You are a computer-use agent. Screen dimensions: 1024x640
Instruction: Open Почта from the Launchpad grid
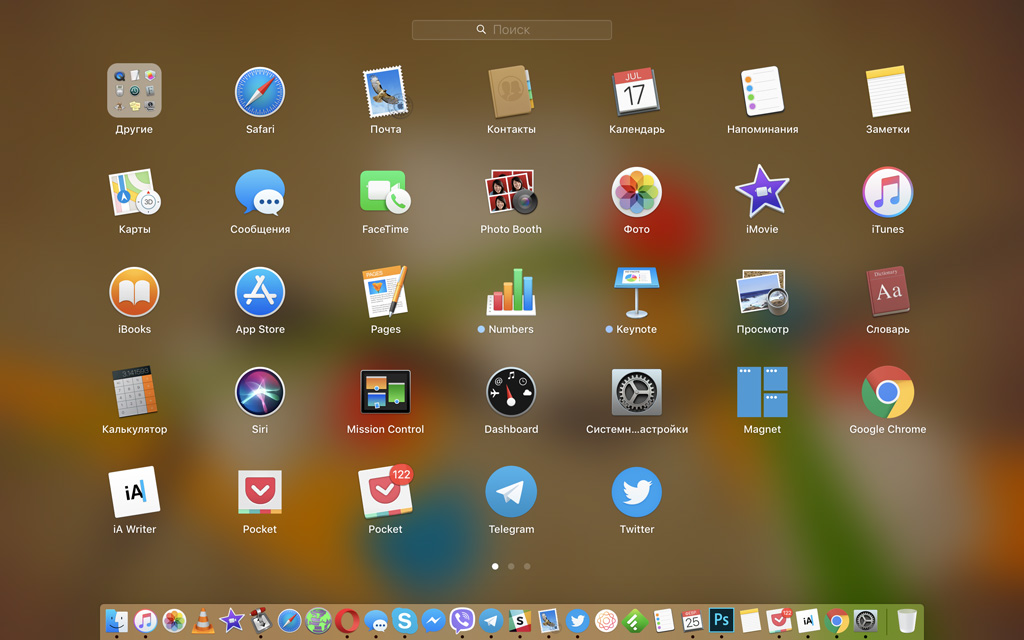pos(385,91)
